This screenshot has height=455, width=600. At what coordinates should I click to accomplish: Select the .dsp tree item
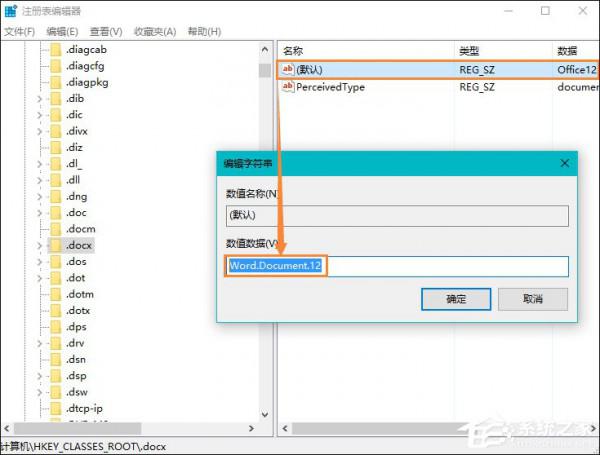pyautogui.click(x=76, y=376)
